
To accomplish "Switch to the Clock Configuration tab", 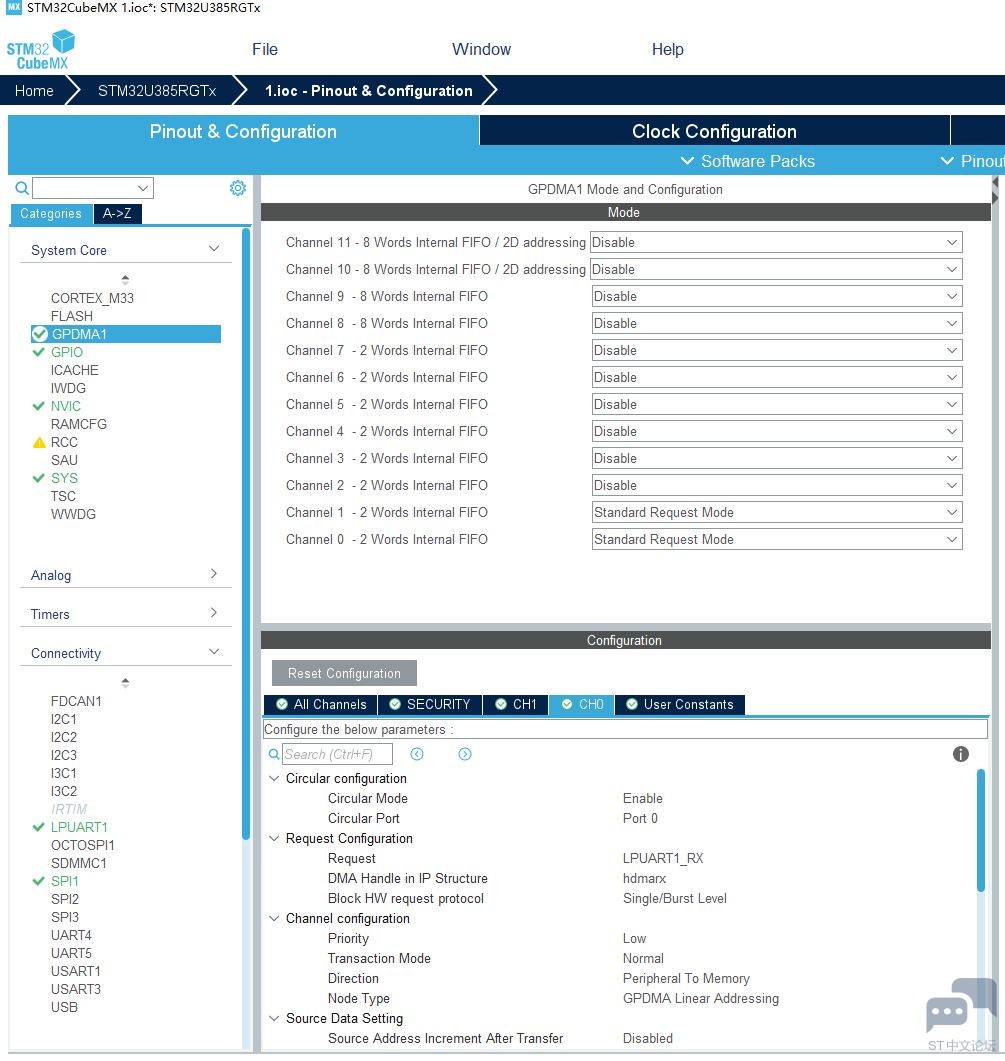I will 714,131.
